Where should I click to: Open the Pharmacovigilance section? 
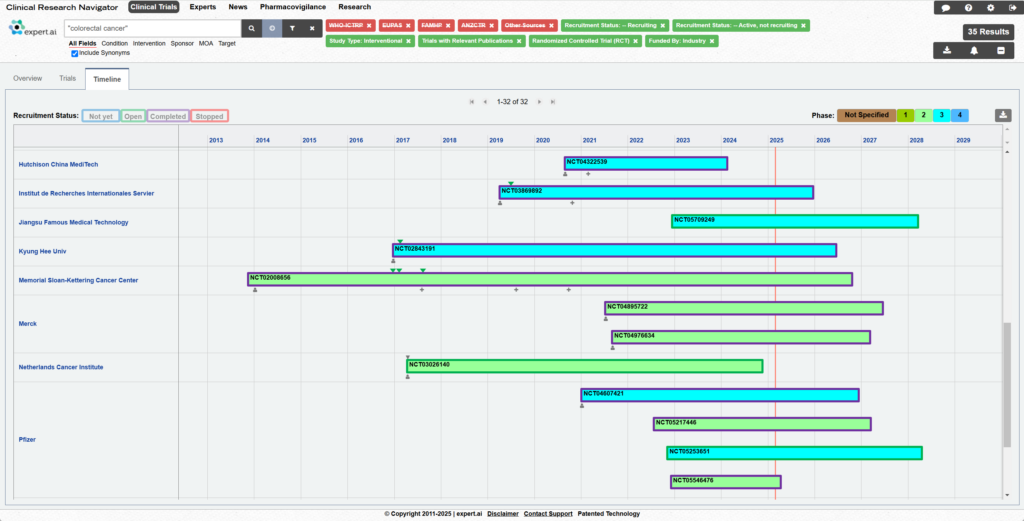[x=293, y=7]
